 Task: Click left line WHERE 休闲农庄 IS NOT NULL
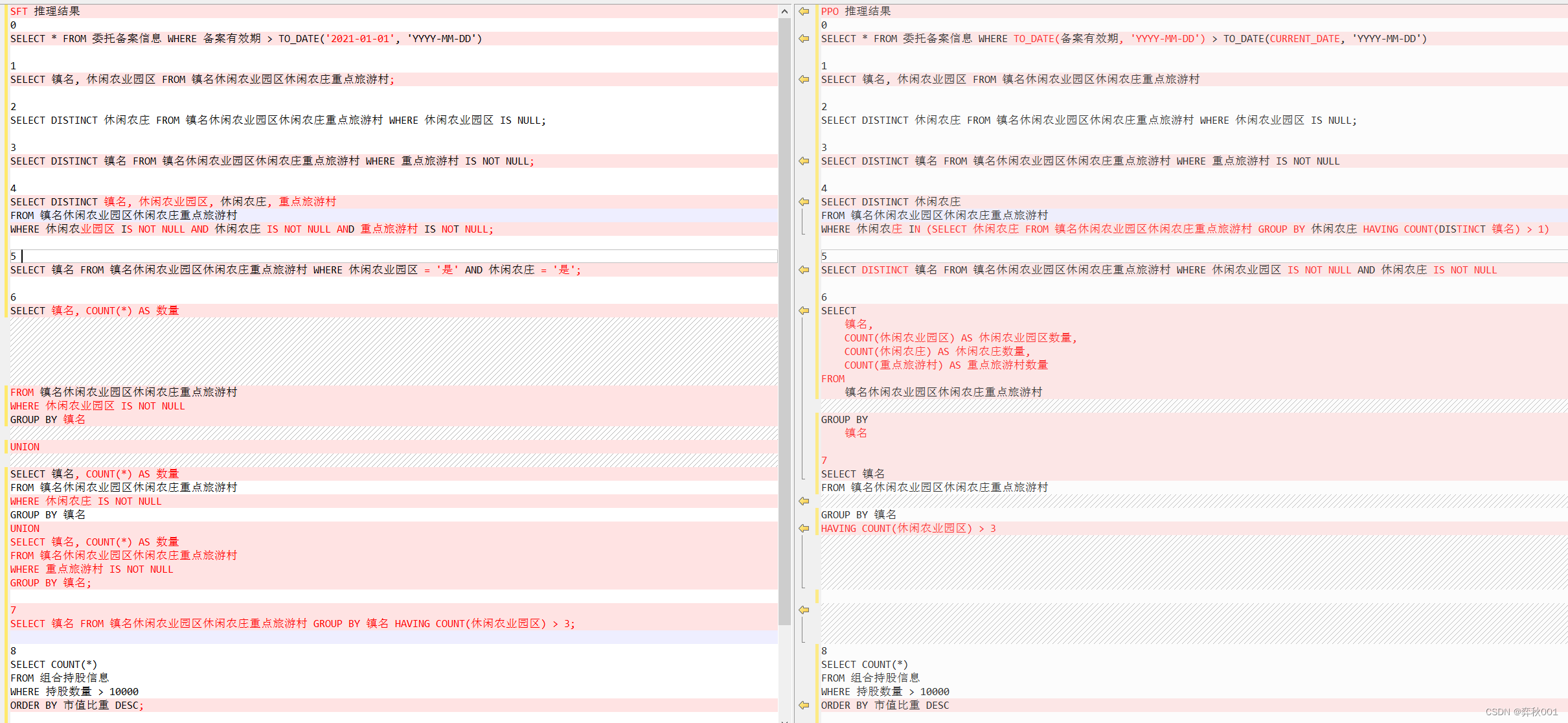pyautogui.click(x=85, y=501)
